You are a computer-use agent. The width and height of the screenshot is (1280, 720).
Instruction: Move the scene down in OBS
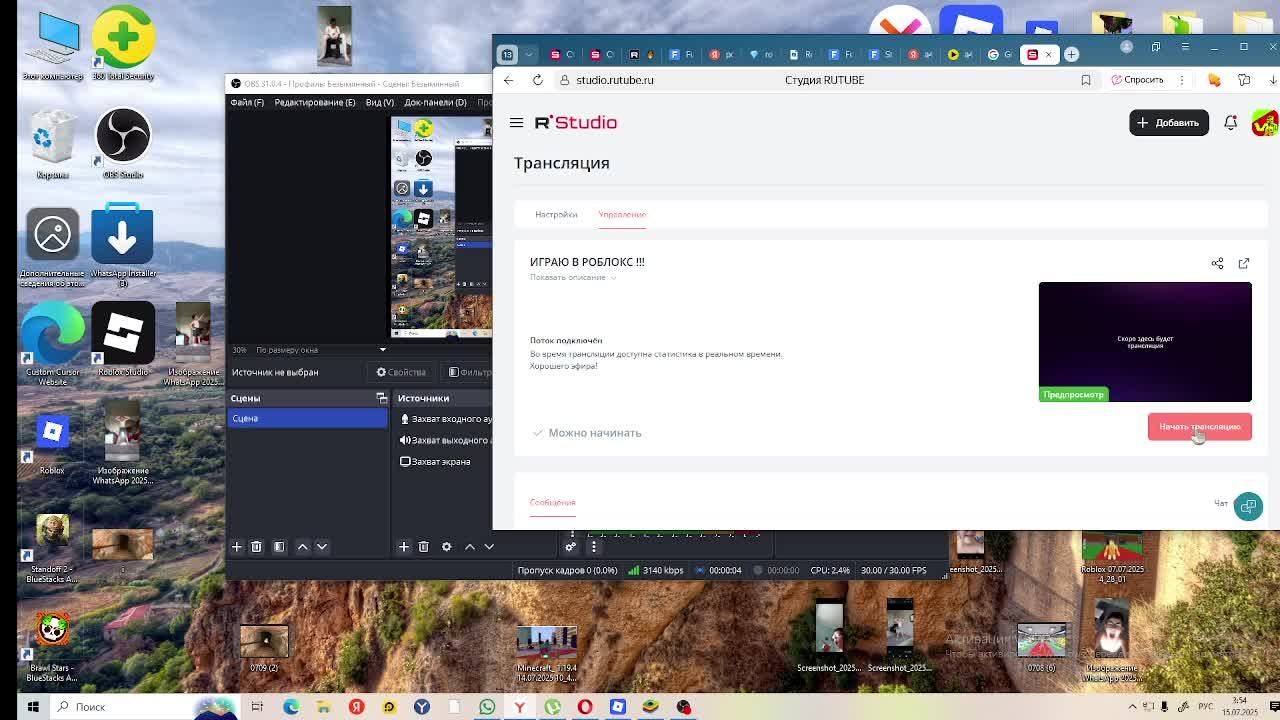[322, 547]
